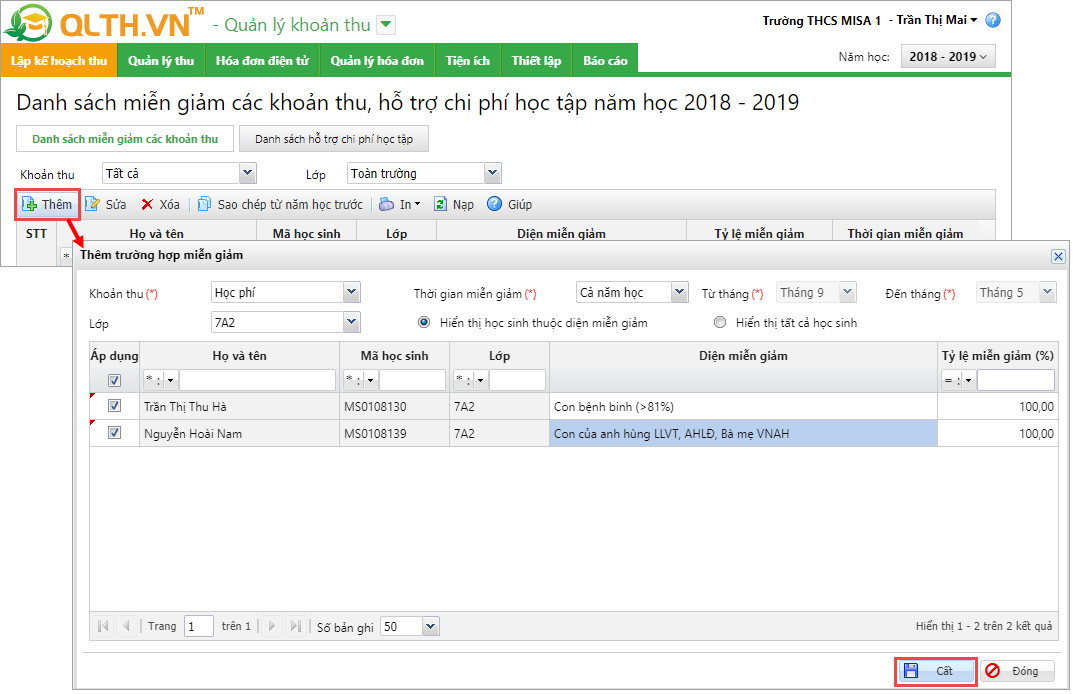Click the Tỷ lệ miễn giảm filter input

(x=1016, y=380)
